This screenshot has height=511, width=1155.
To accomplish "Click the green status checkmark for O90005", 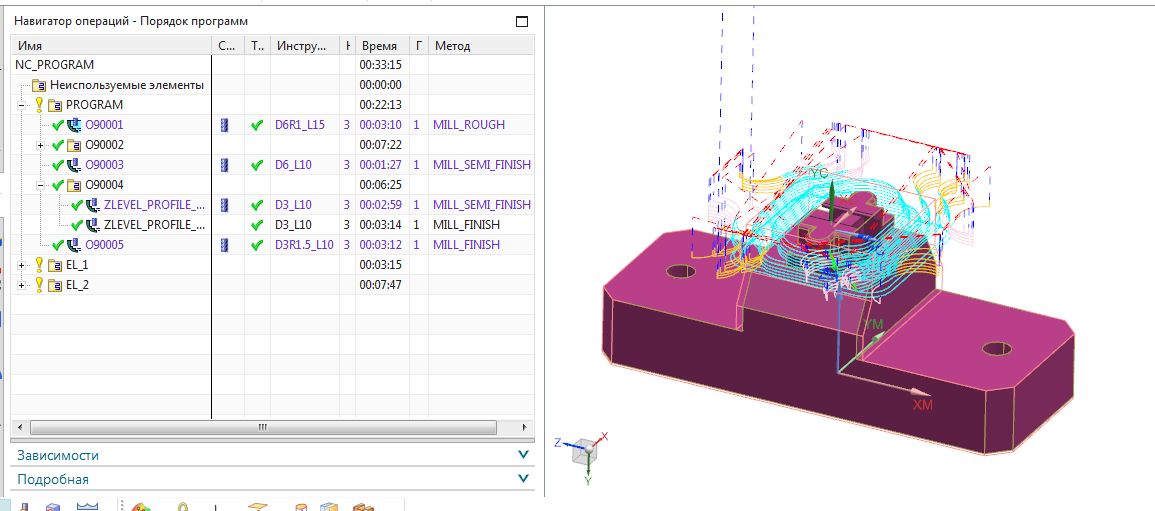I will click(x=57, y=244).
